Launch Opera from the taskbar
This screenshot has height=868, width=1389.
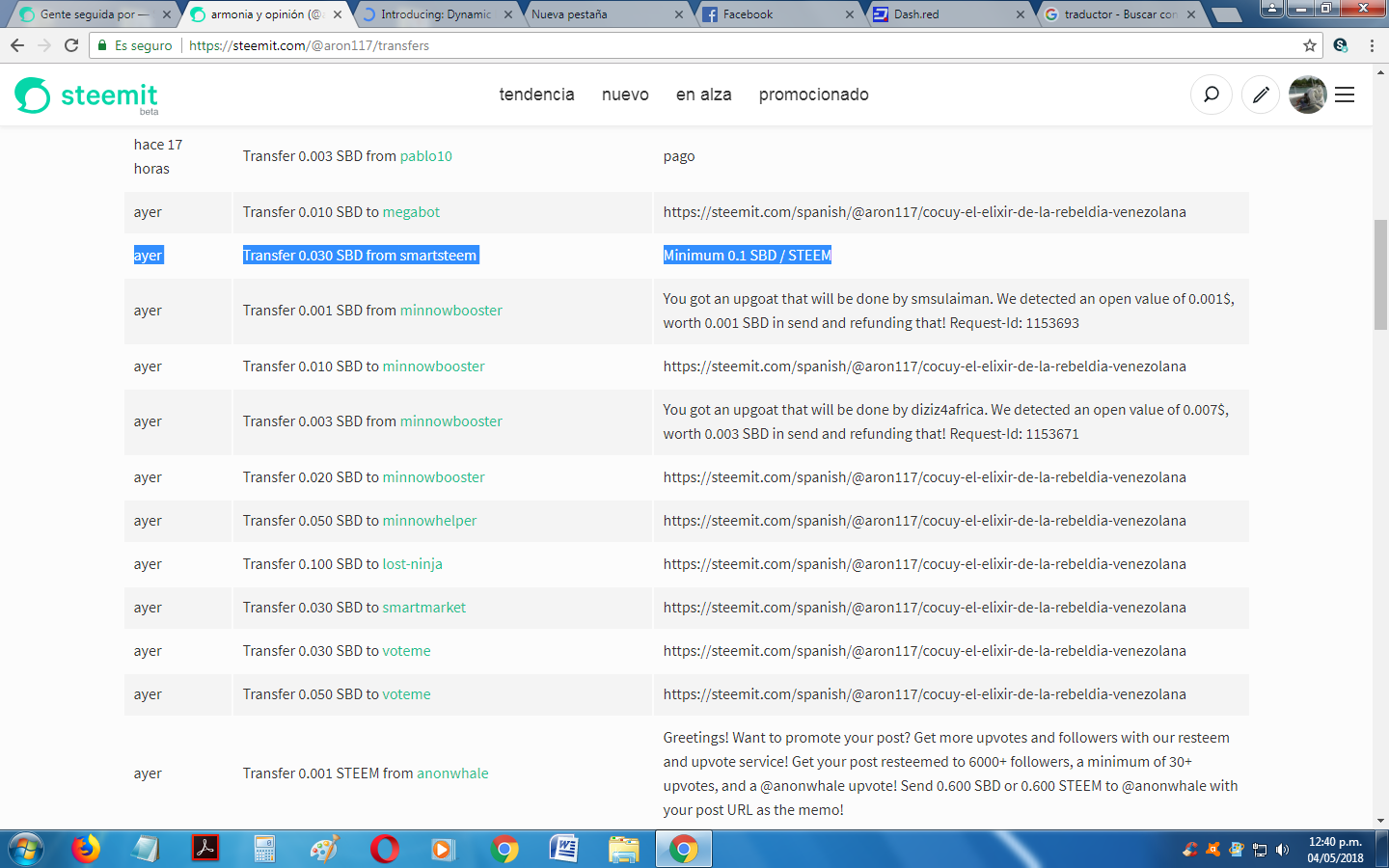click(x=385, y=849)
